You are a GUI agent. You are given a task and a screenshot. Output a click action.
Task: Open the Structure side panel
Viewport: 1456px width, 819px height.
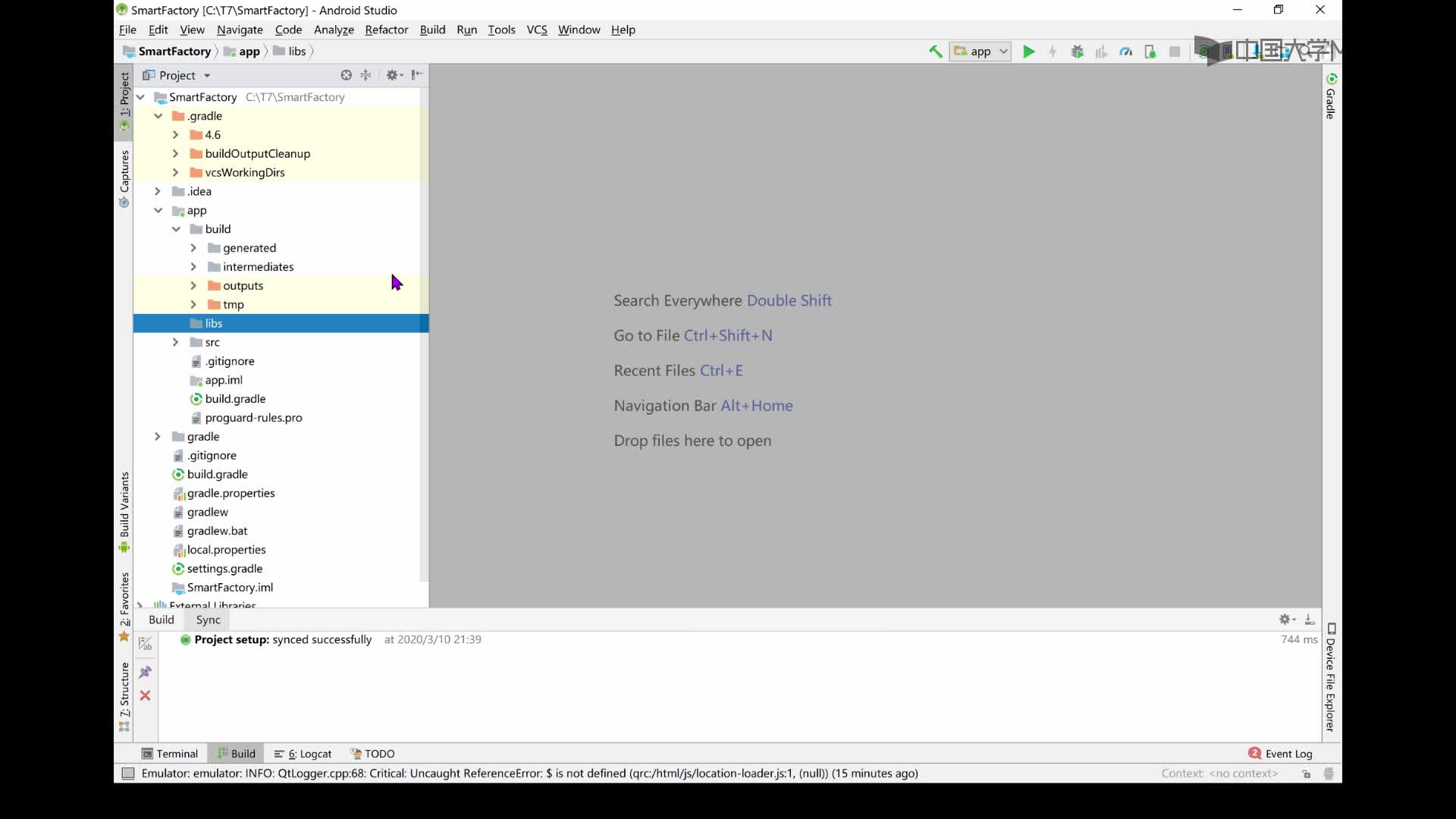point(124,696)
